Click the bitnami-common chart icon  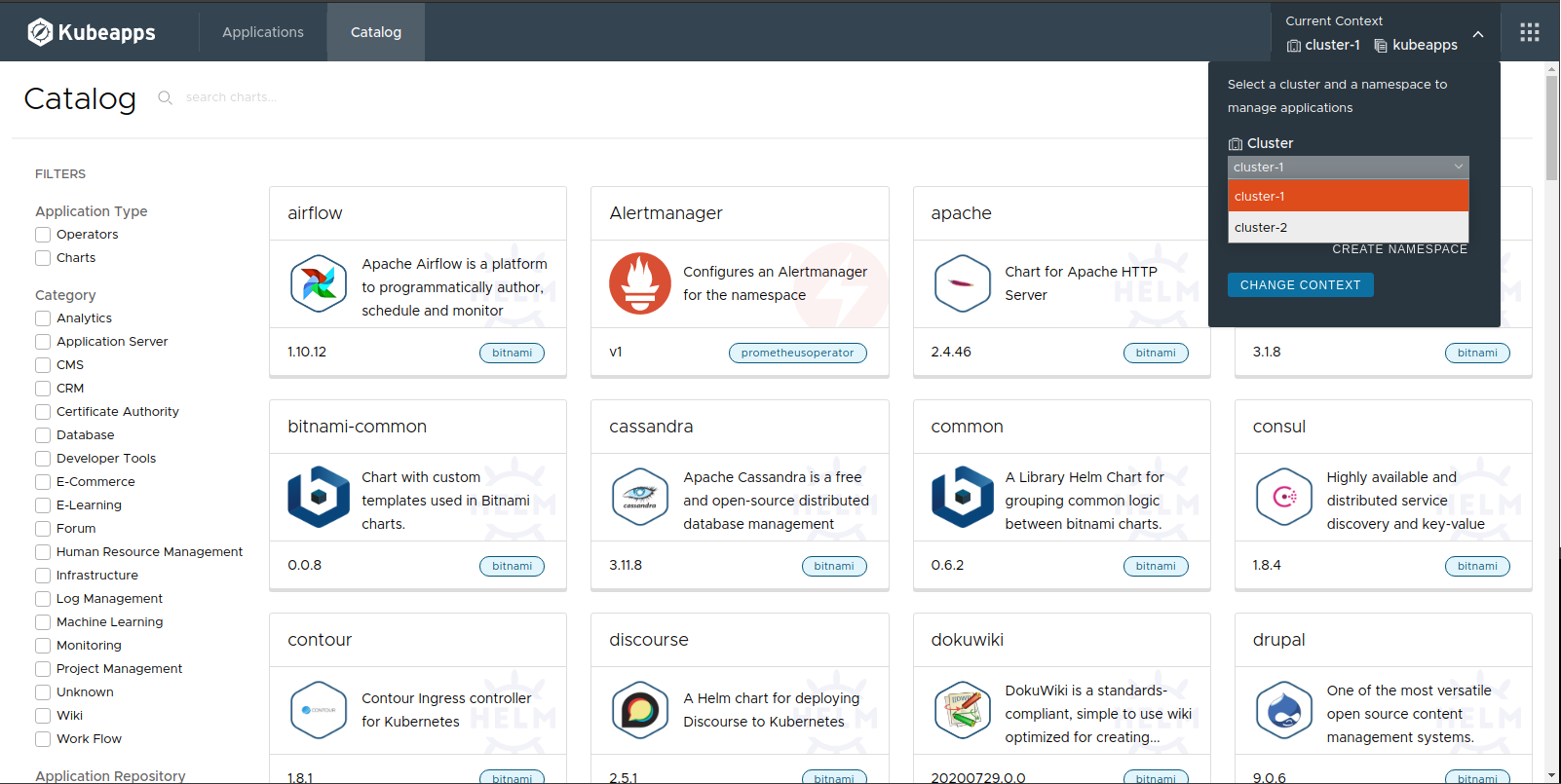[319, 497]
